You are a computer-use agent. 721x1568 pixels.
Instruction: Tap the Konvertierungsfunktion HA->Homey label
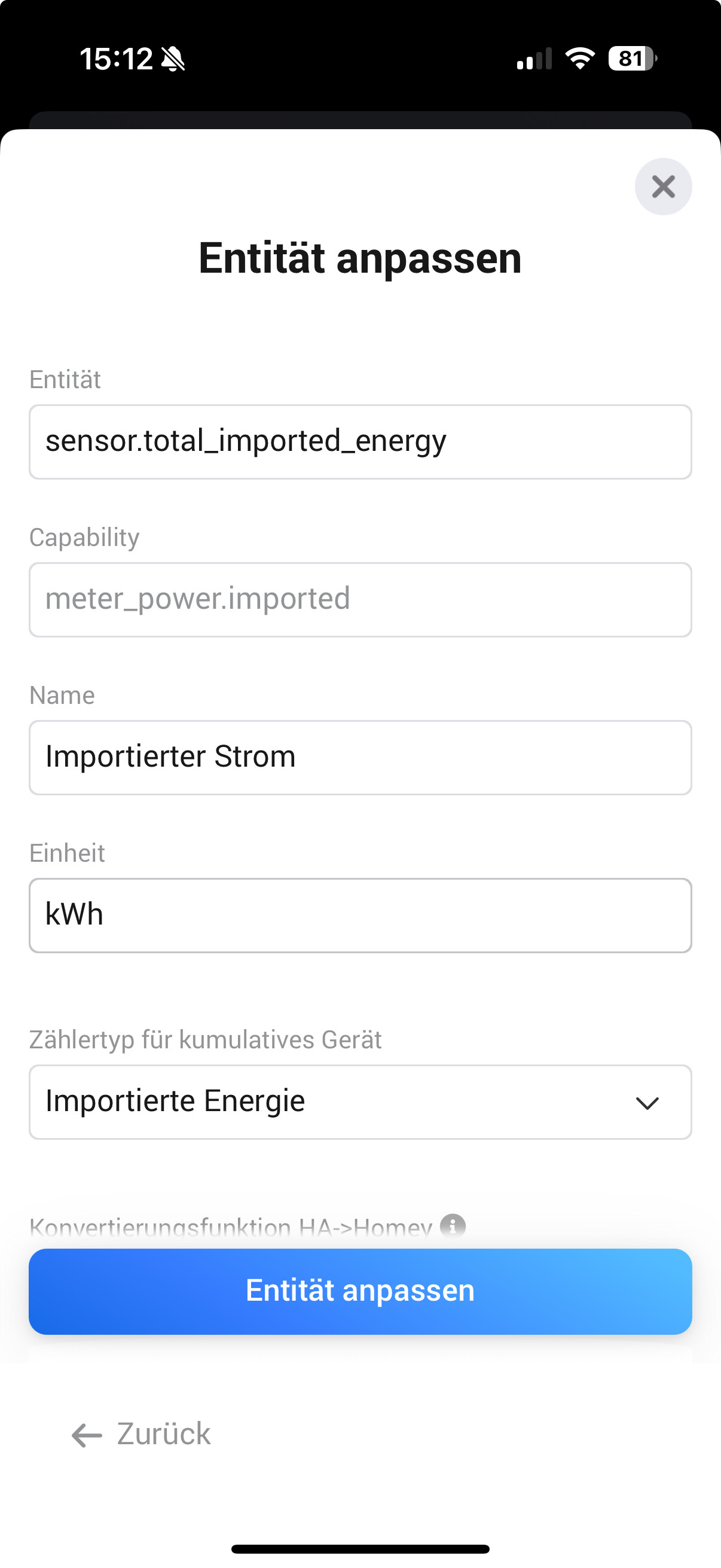pos(230,1227)
